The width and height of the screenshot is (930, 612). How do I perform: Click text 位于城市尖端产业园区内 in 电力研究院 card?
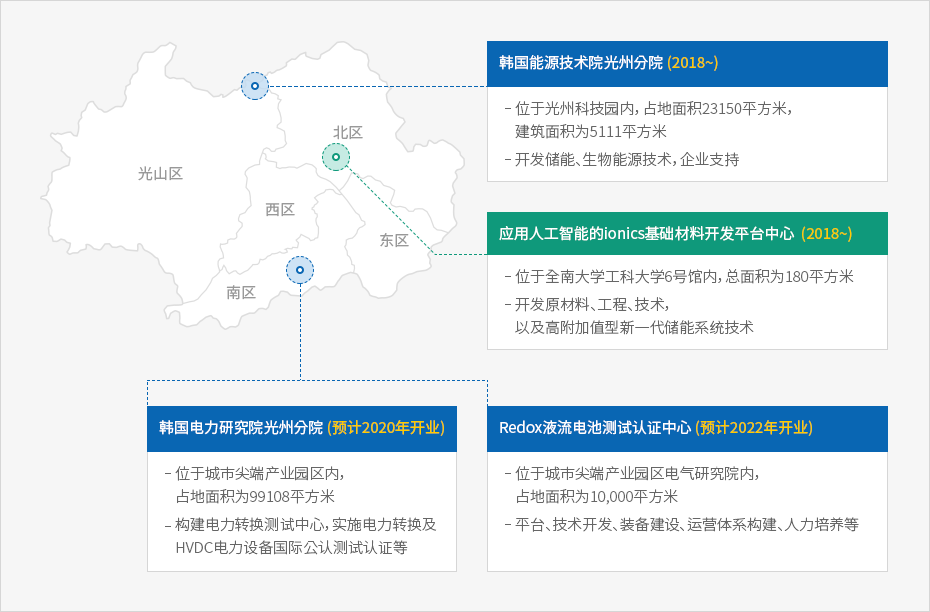tap(260, 474)
